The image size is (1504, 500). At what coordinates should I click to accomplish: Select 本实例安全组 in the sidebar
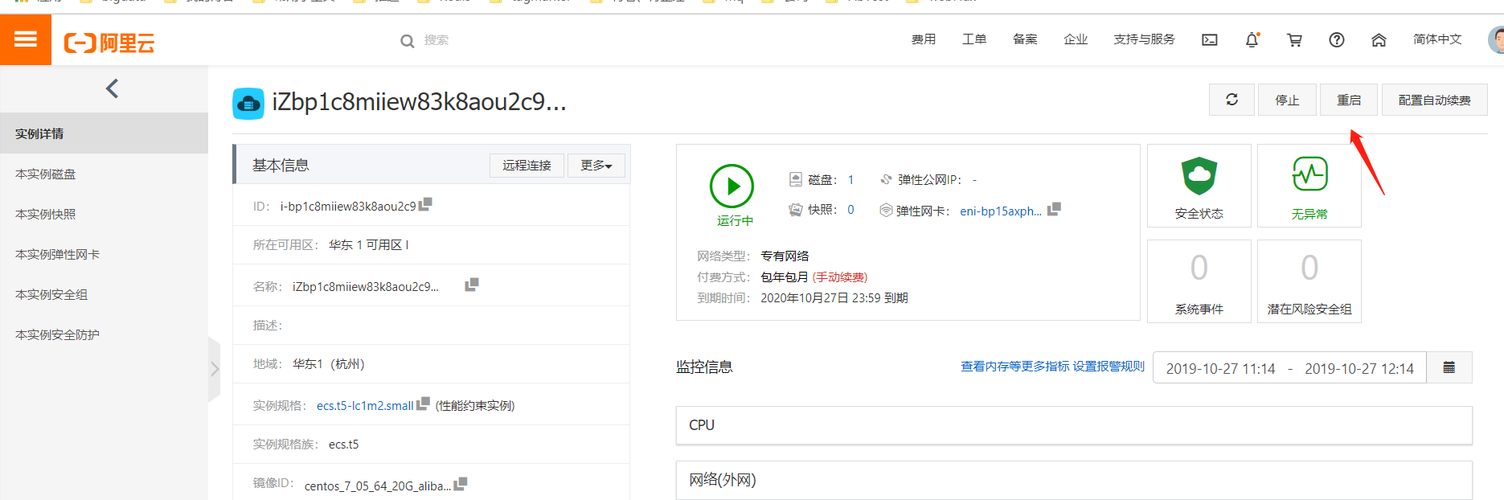click(104, 294)
